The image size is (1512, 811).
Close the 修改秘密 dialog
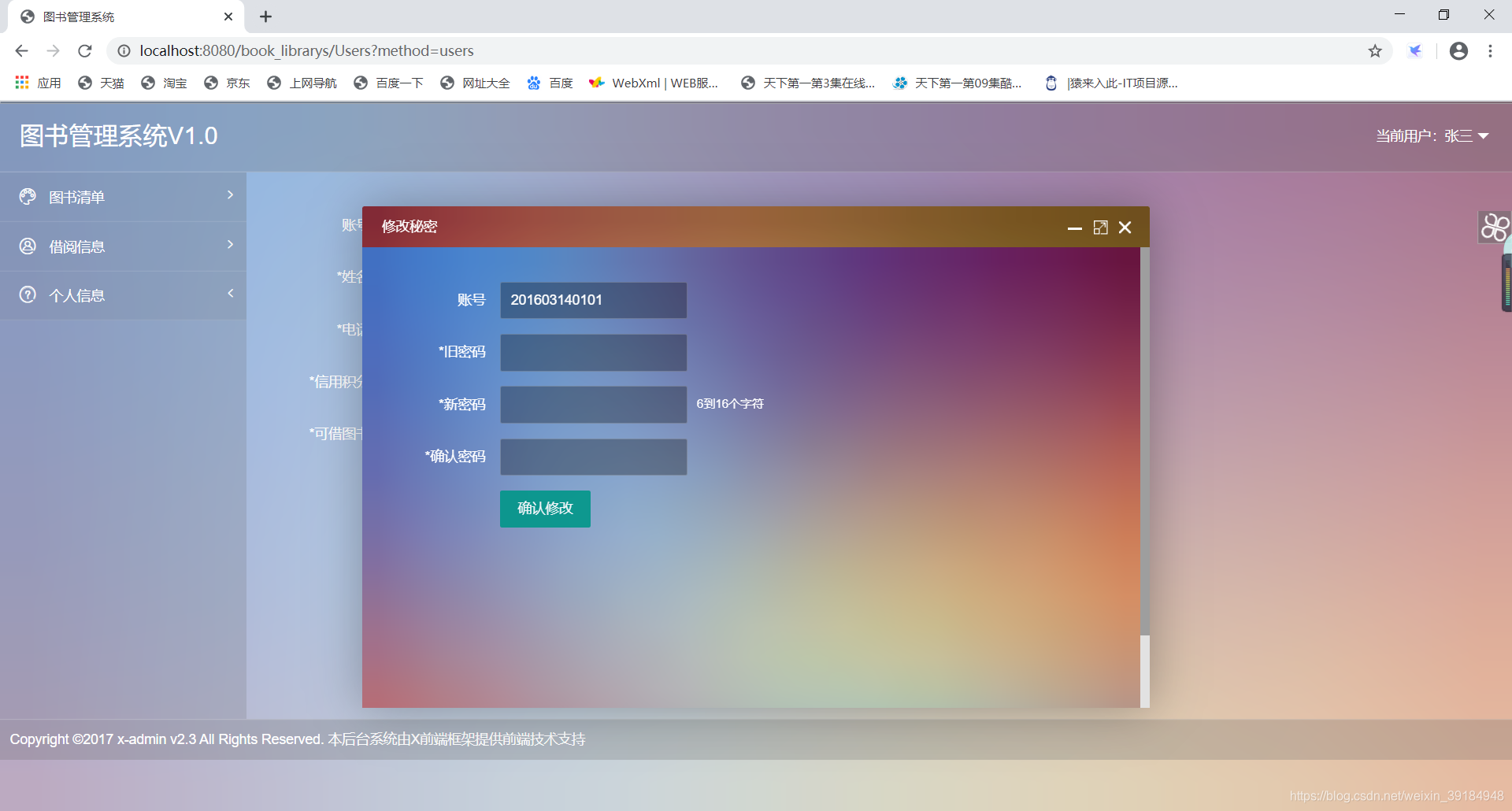(x=1125, y=228)
